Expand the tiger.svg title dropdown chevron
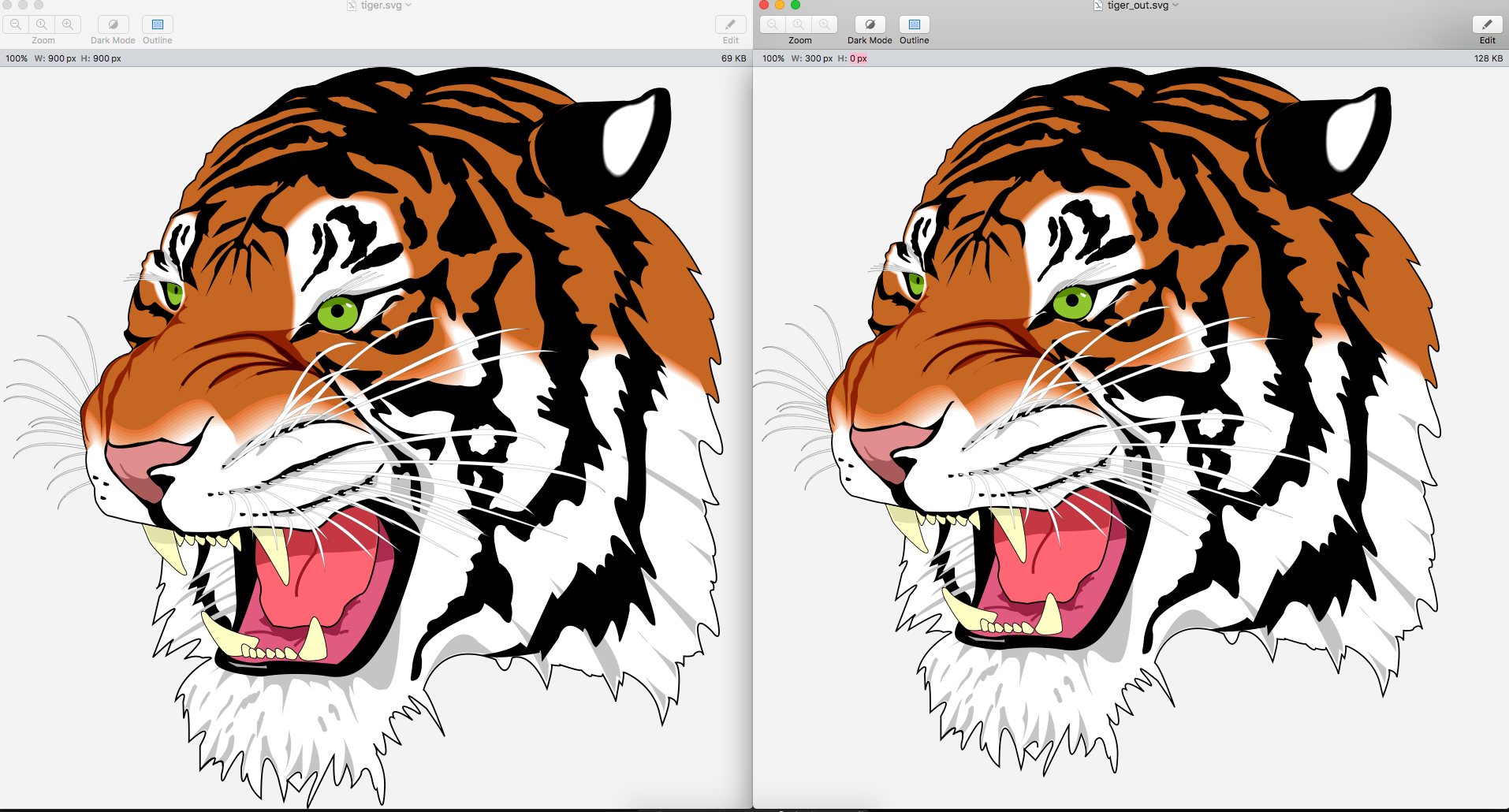The image size is (1509, 812). point(408,6)
